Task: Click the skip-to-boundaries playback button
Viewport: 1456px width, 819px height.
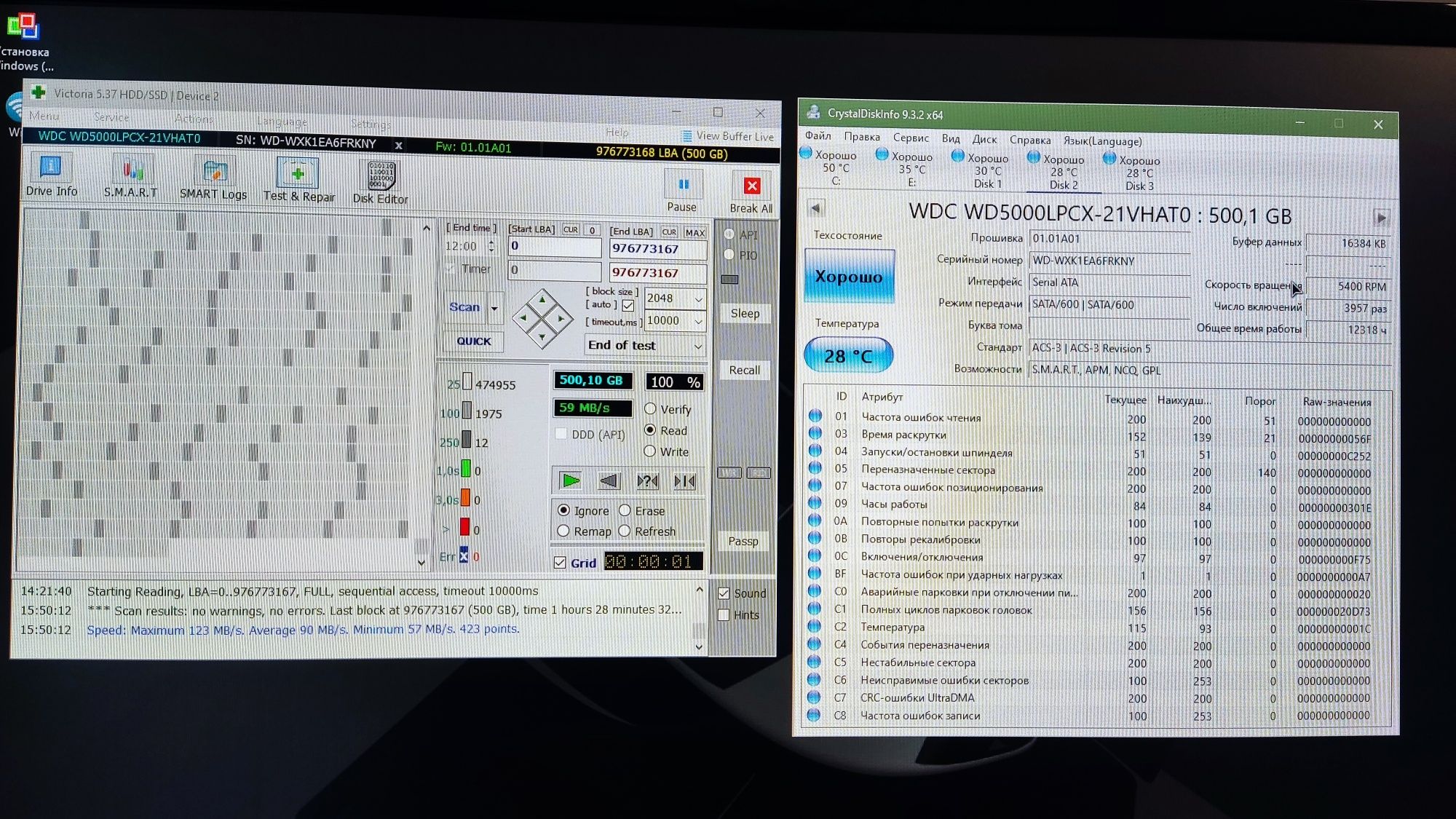Action: pyautogui.click(x=685, y=481)
